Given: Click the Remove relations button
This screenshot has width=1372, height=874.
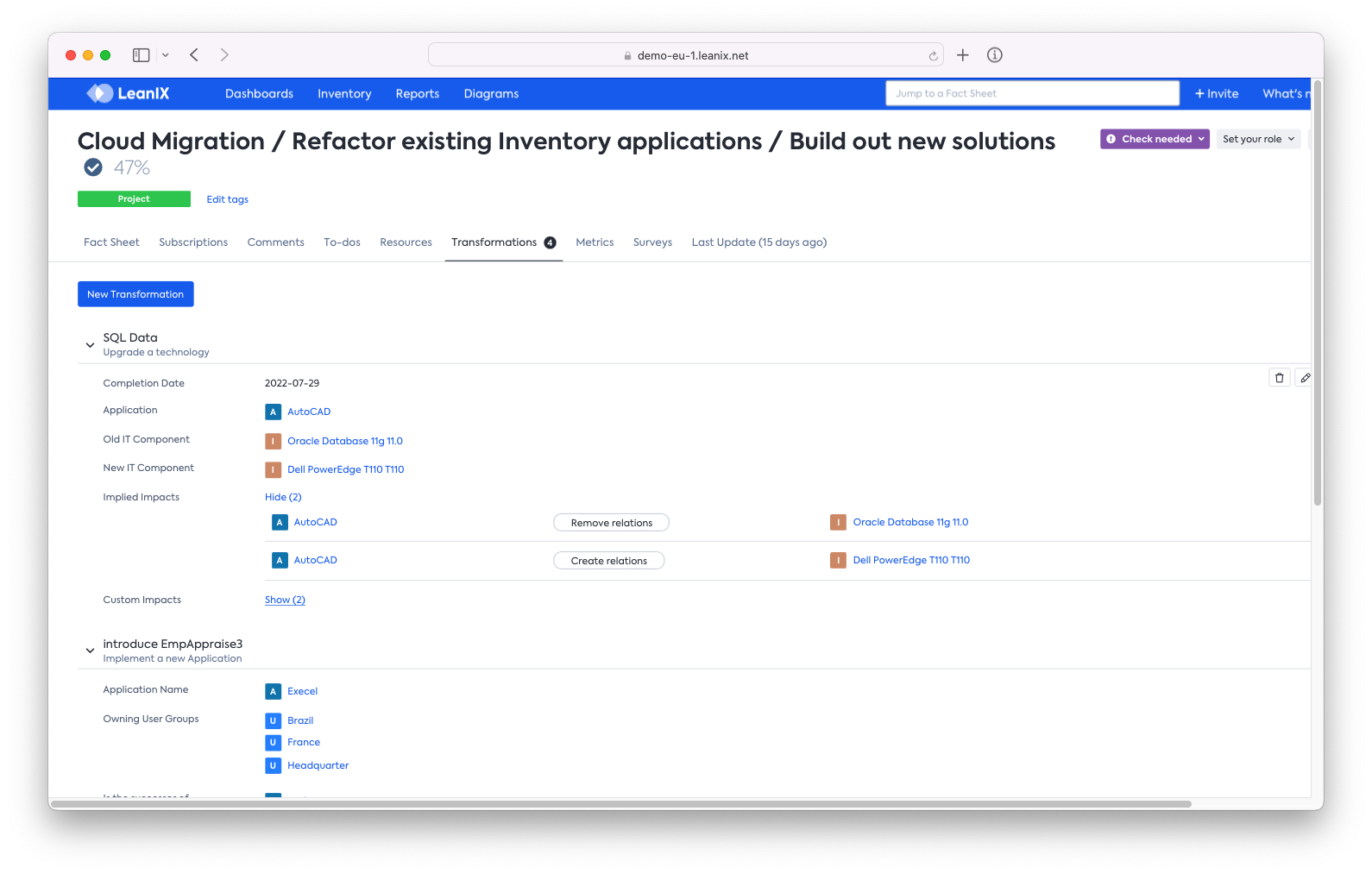Looking at the screenshot, I should tap(611, 523).
